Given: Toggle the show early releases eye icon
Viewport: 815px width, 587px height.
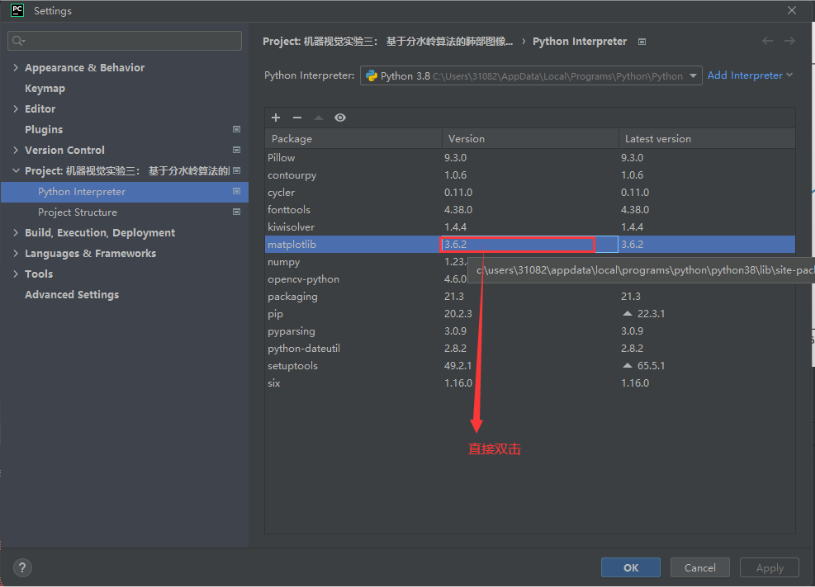Looking at the screenshot, I should pos(340,118).
